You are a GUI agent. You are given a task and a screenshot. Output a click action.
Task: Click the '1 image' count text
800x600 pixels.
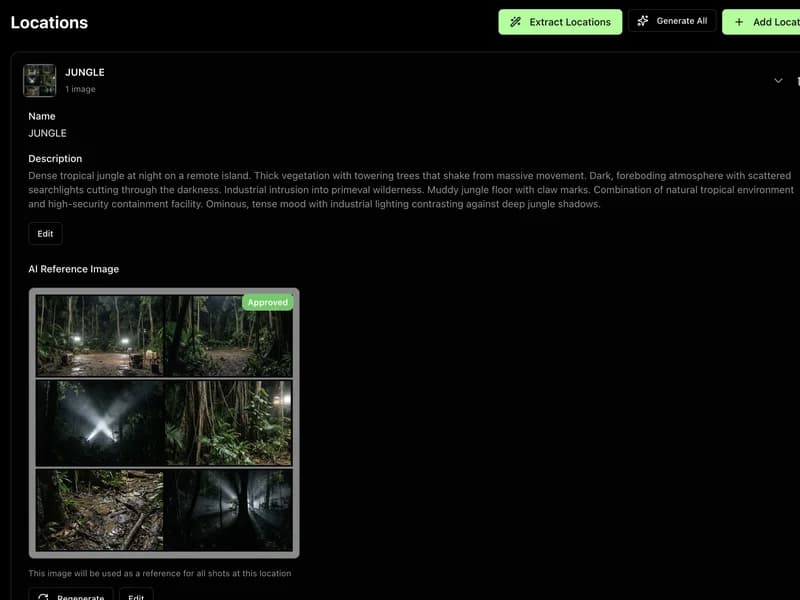pyautogui.click(x=80, y=89)
